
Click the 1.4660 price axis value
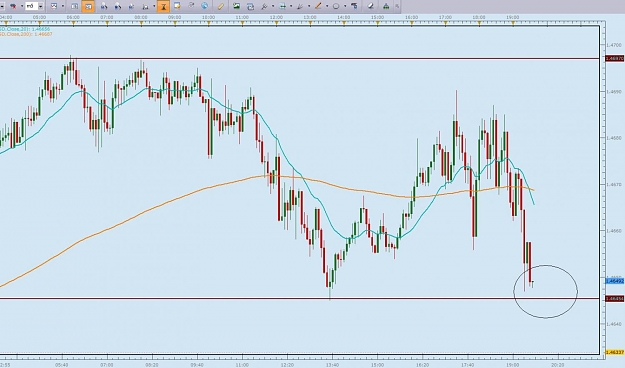click(x=613, y=231)
